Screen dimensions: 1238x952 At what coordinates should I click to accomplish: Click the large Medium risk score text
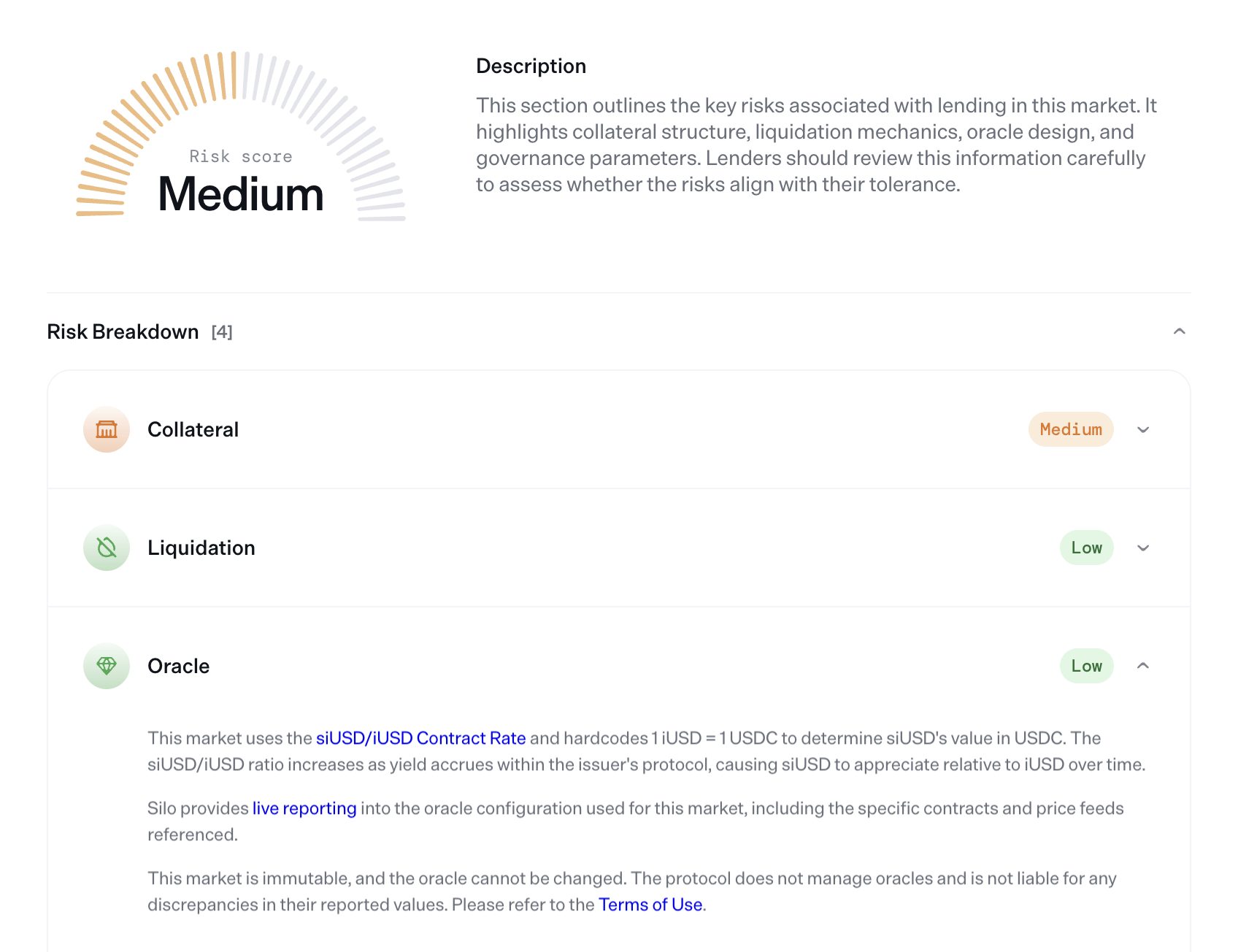coord(241,195)
